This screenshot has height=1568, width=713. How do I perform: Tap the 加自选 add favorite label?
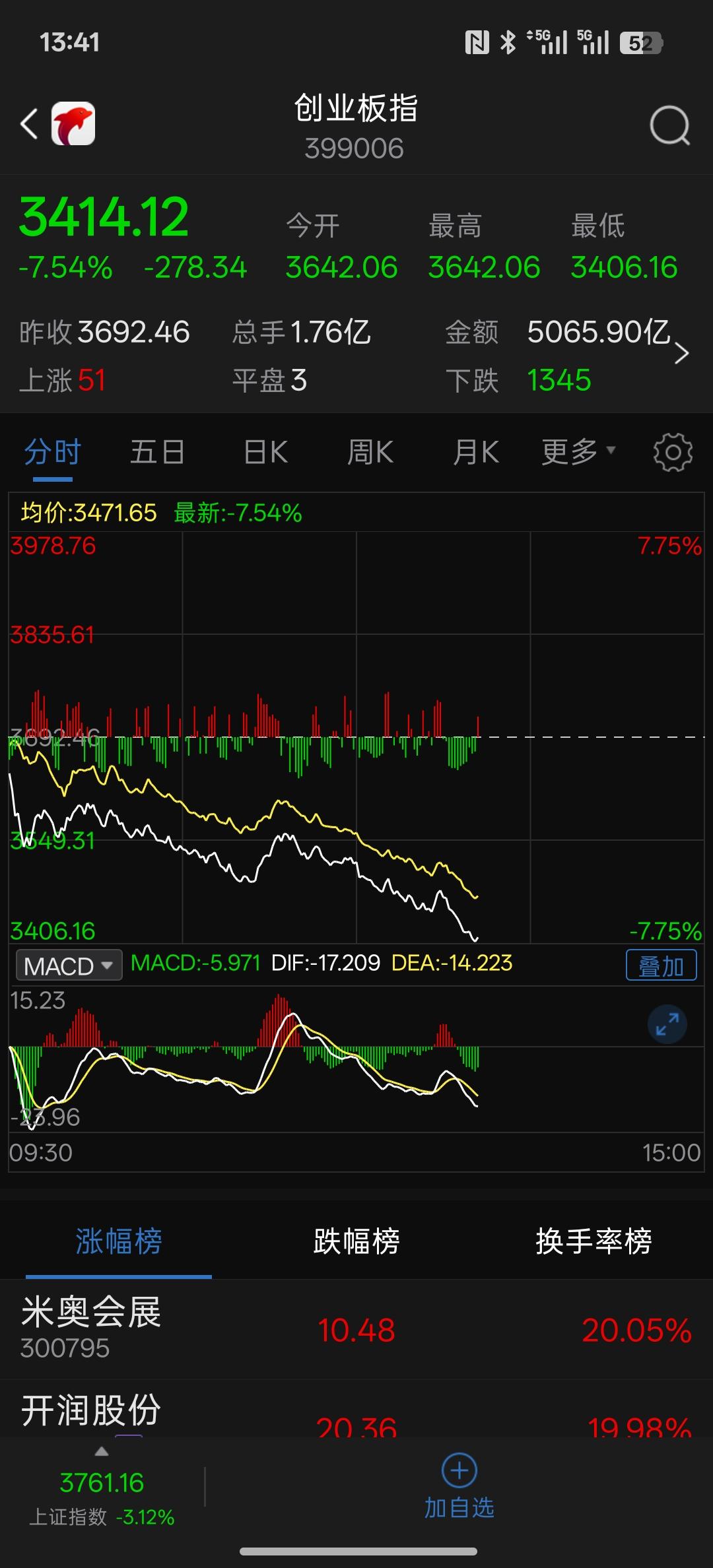(x=459, y=1508)
